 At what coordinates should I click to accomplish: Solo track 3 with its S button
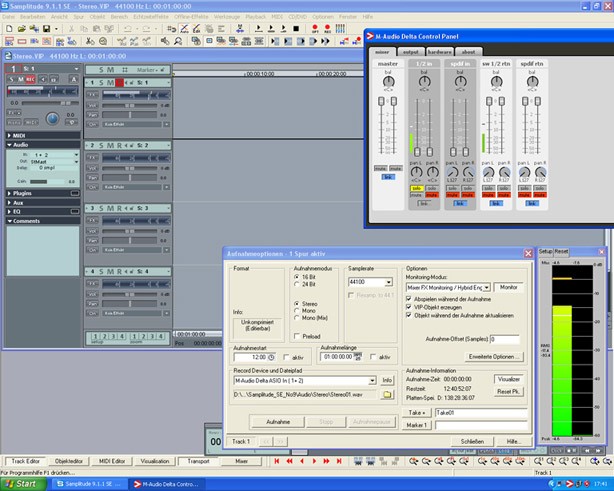(x=100, y=208)
